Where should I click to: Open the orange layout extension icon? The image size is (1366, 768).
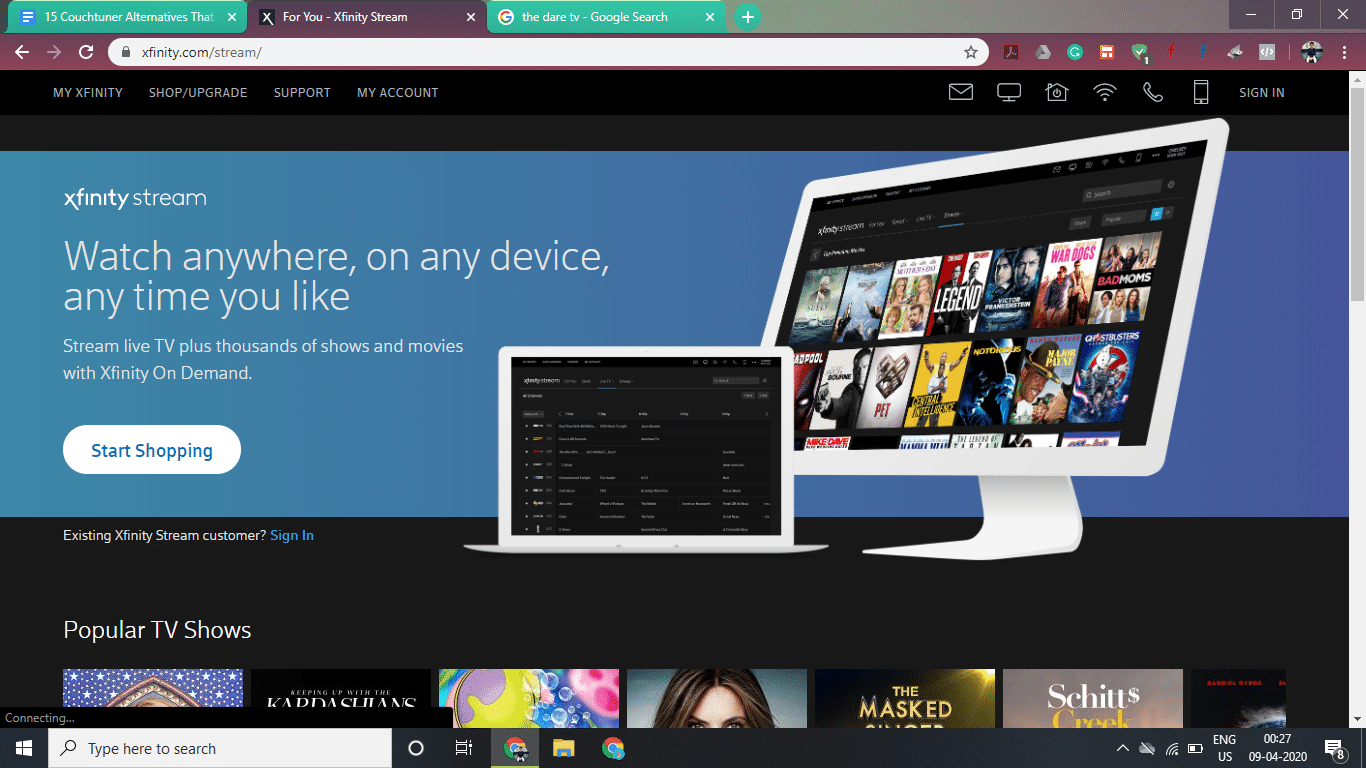(x=1106, y=52)
